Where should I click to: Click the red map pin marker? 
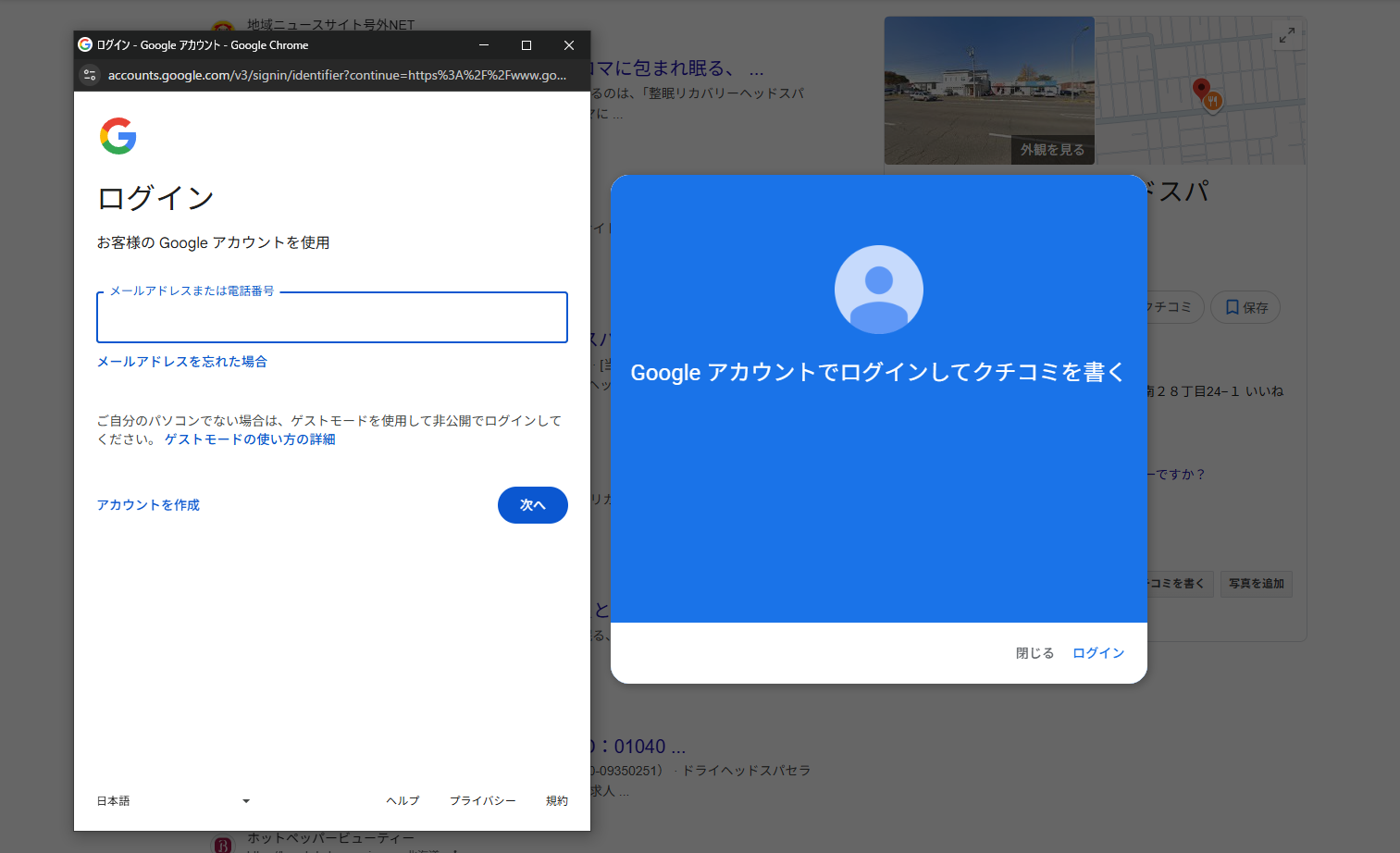click(1201, 90)
